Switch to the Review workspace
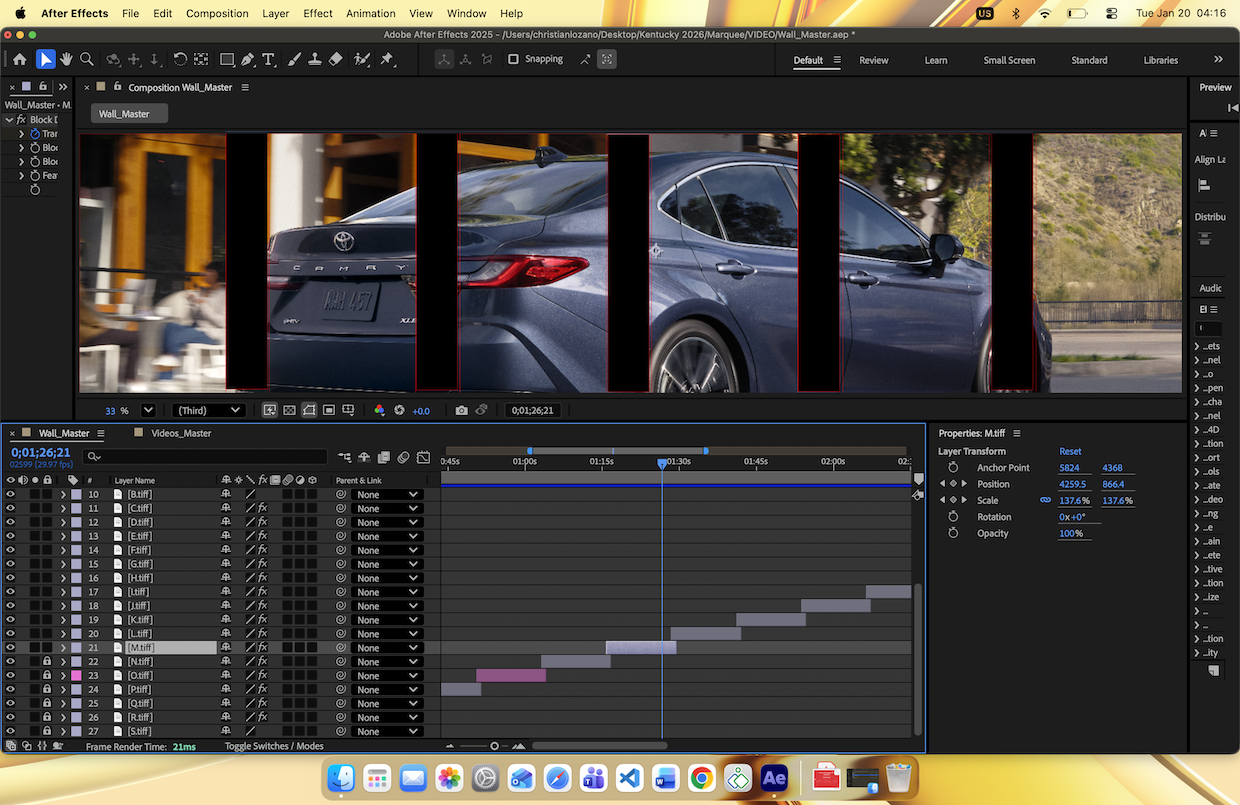 click(873, 60)
